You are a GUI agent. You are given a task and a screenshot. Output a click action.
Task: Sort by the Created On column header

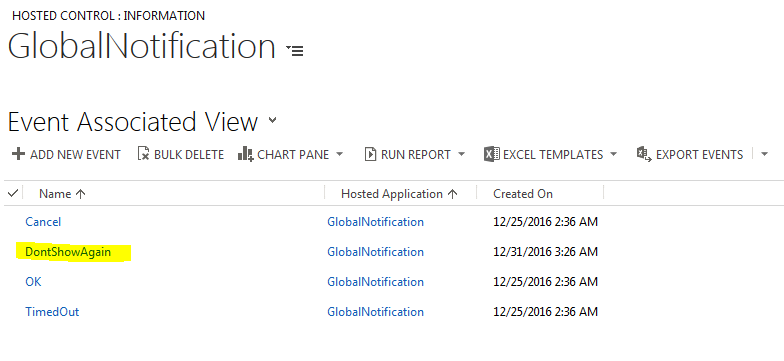tap(523, 194)
